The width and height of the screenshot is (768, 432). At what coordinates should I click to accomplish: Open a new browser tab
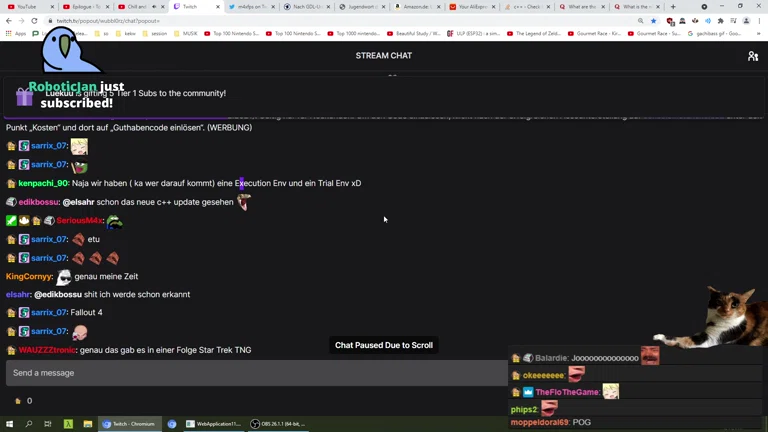pyautogui.click(x=673, y=7)
